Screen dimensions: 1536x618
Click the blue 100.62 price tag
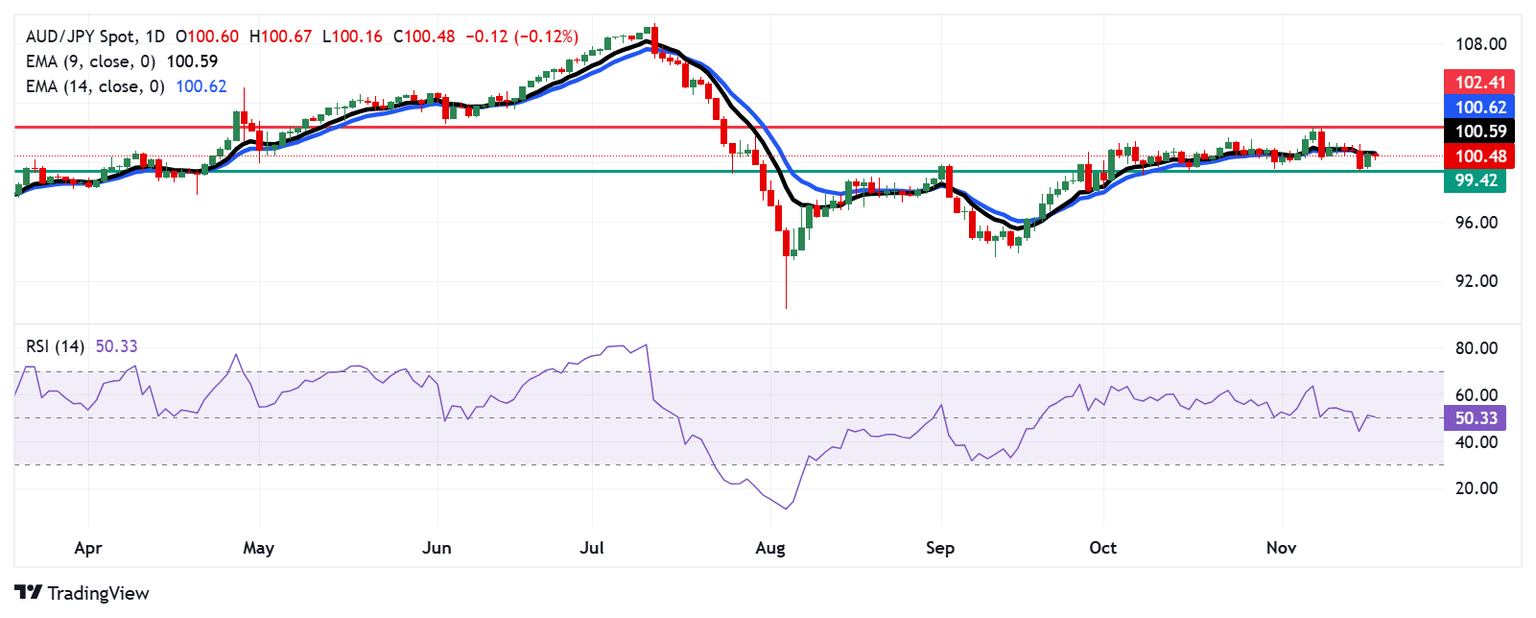pyautogui.click(x=1474, y=106)
